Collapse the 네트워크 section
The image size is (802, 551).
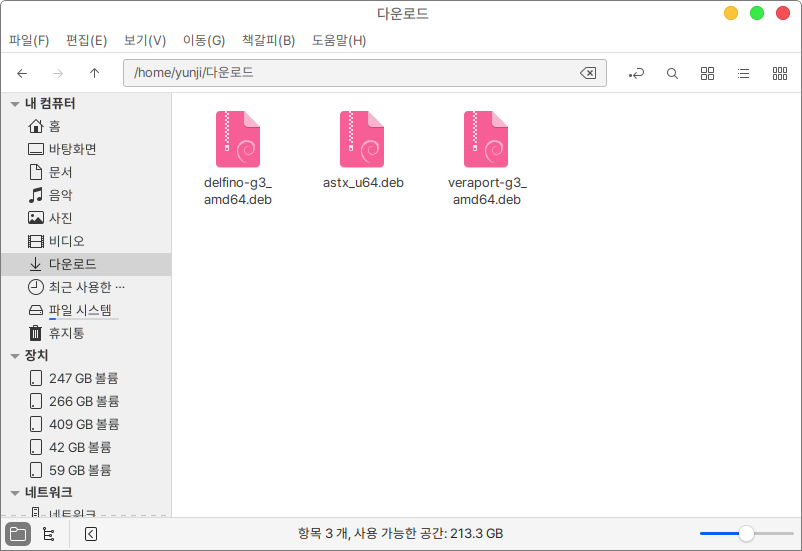[14, 493]
